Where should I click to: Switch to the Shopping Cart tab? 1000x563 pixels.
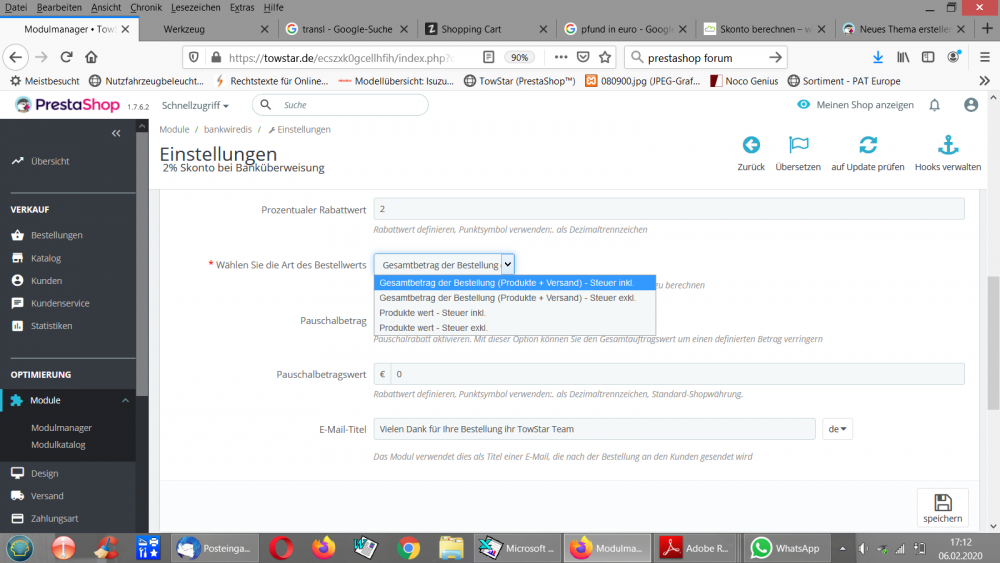486,29
